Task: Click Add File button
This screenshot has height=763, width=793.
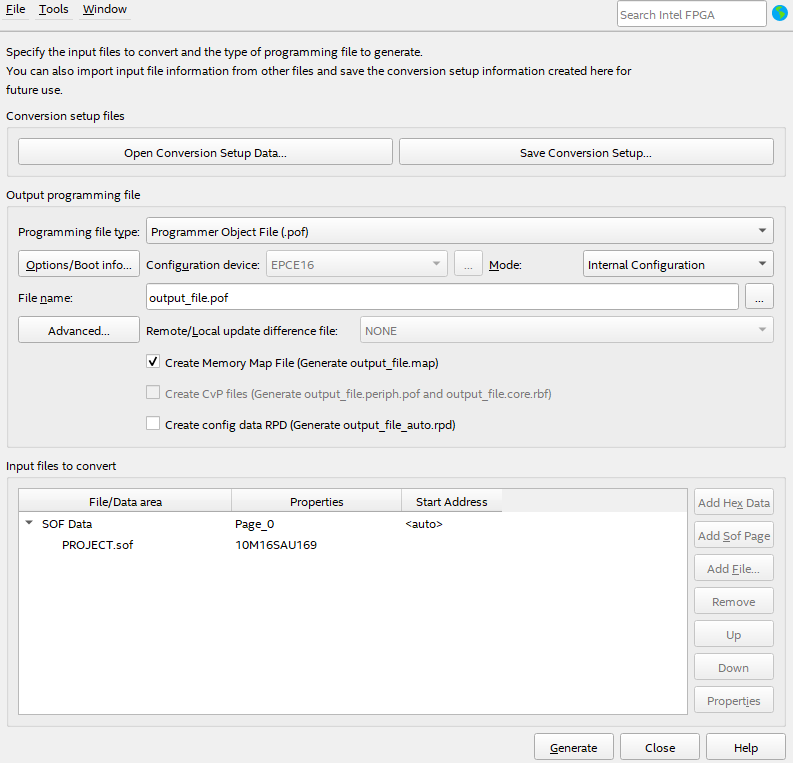Action: coord(734,568)
